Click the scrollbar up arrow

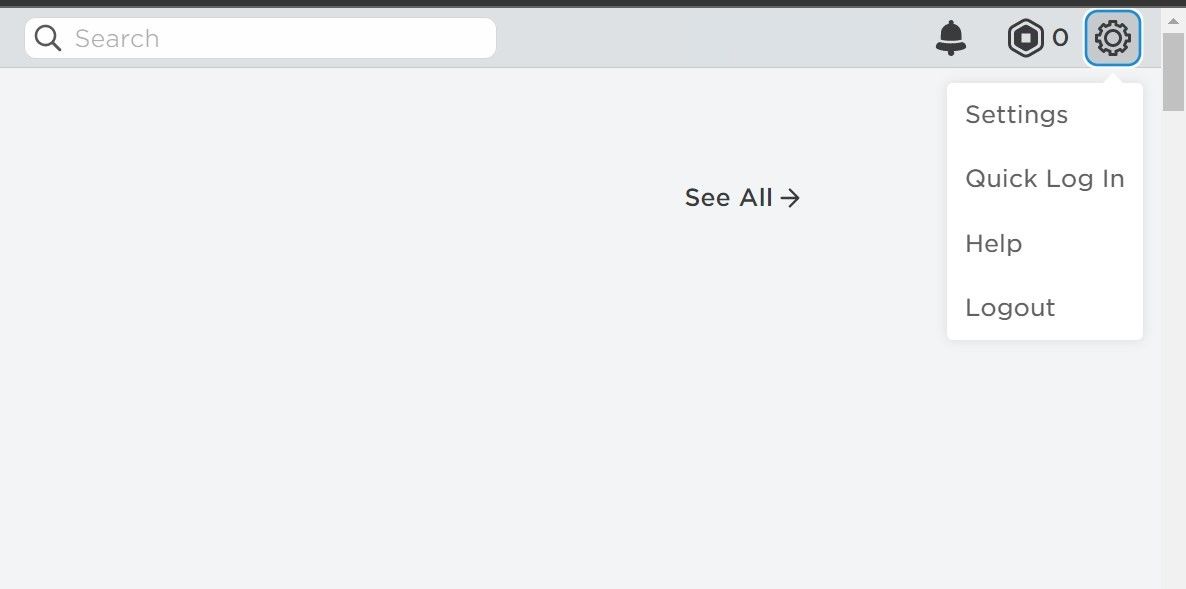pyautogui.click(x=1173, y=21)
